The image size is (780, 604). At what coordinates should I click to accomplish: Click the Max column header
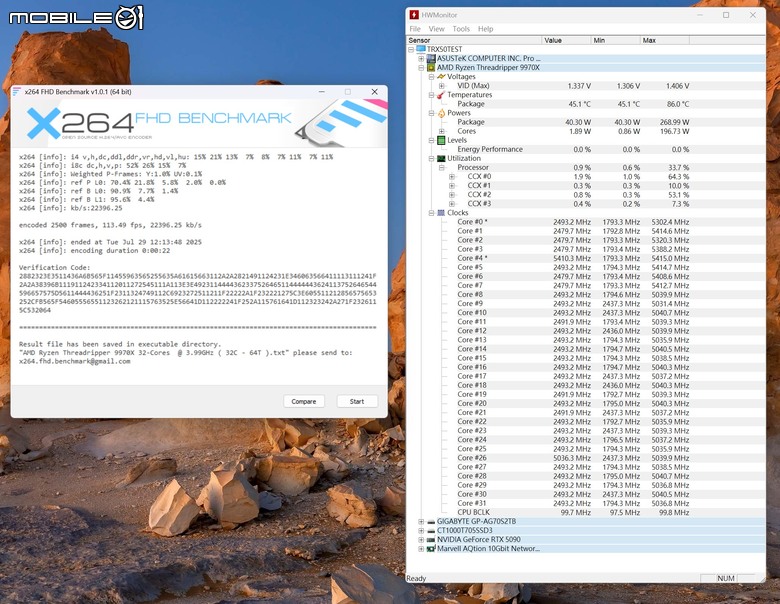[x=665, y=40]
